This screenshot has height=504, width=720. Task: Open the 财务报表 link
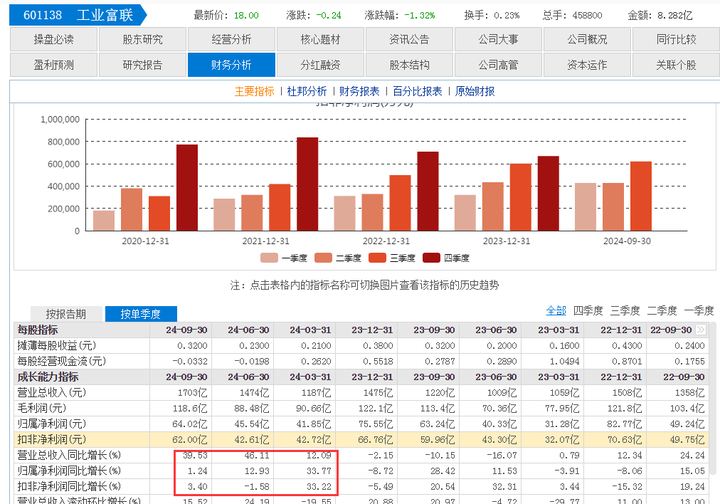pos(360,91)
